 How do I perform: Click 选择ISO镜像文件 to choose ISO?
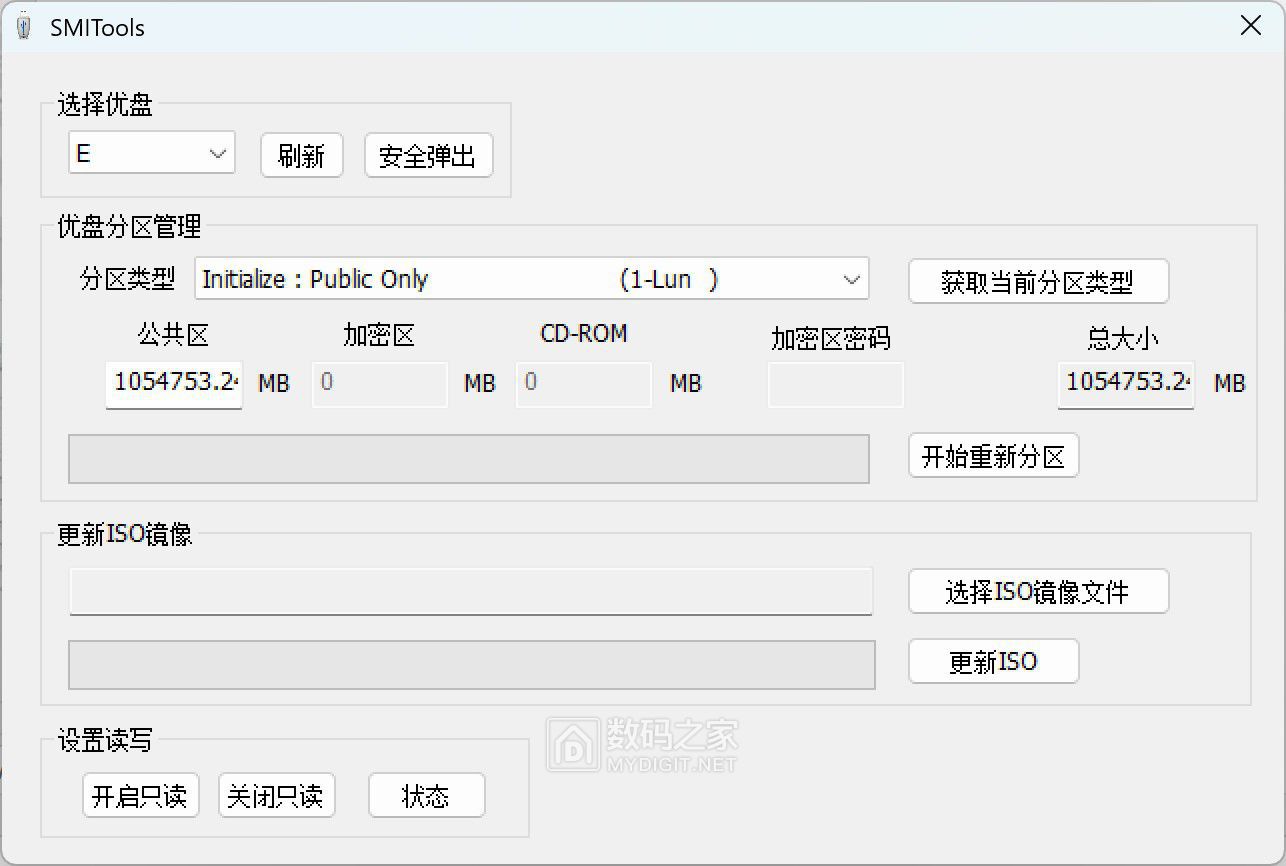pos(1037,592)
